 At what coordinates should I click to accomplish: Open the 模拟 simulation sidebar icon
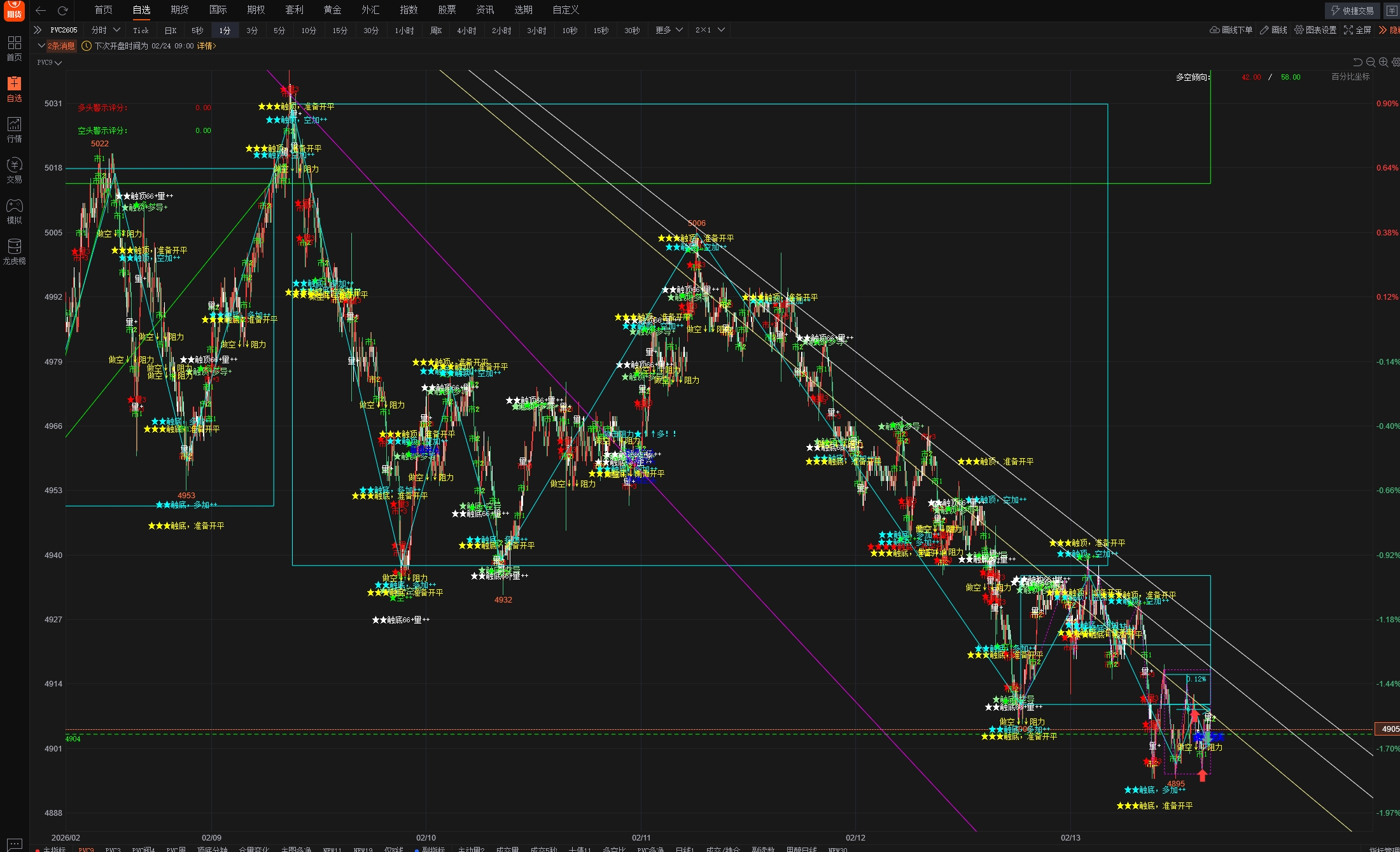pos(14,211)
